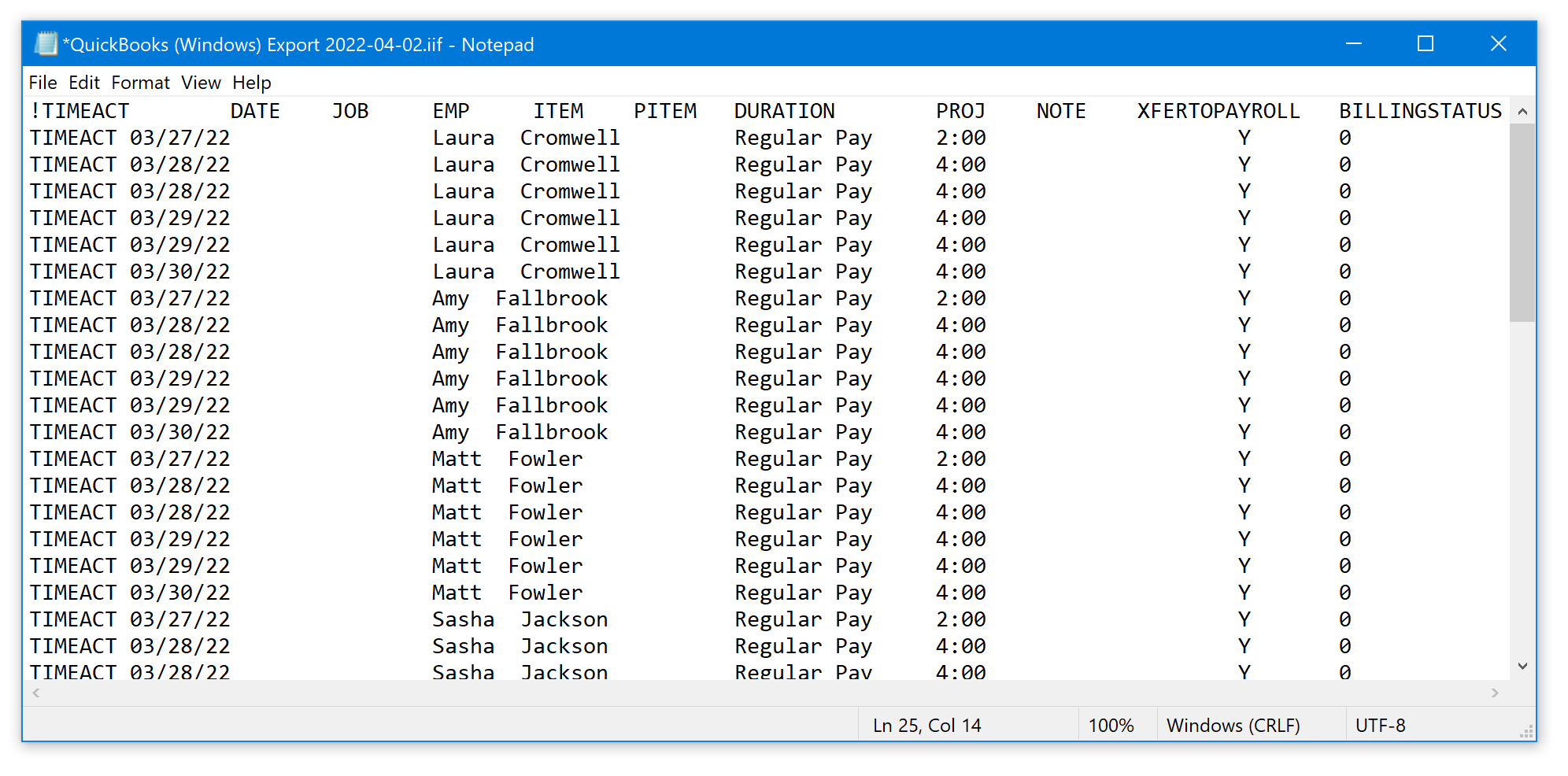Click 'Ln 25, Col 14' in the status bar
This screenshot has width=1568, height=776.
click(x=927, y=726)
